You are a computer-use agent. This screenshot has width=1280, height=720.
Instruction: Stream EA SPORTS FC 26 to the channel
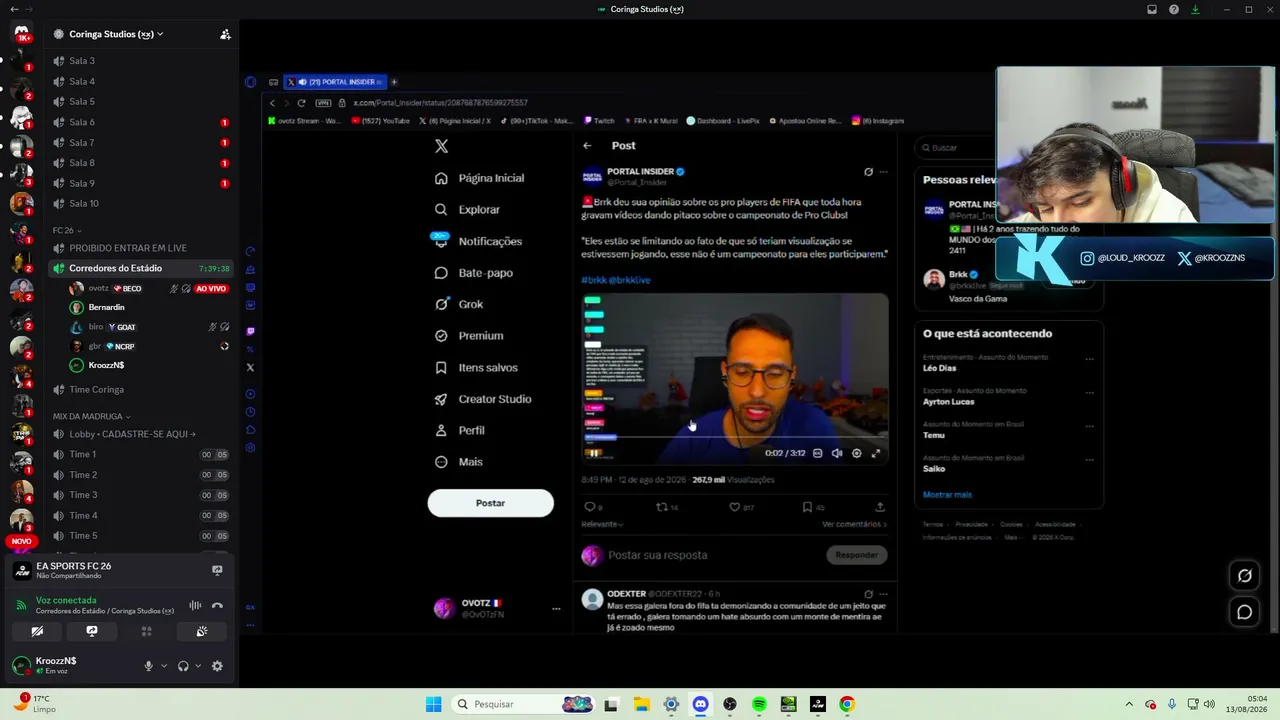click(x=217, y=570)
